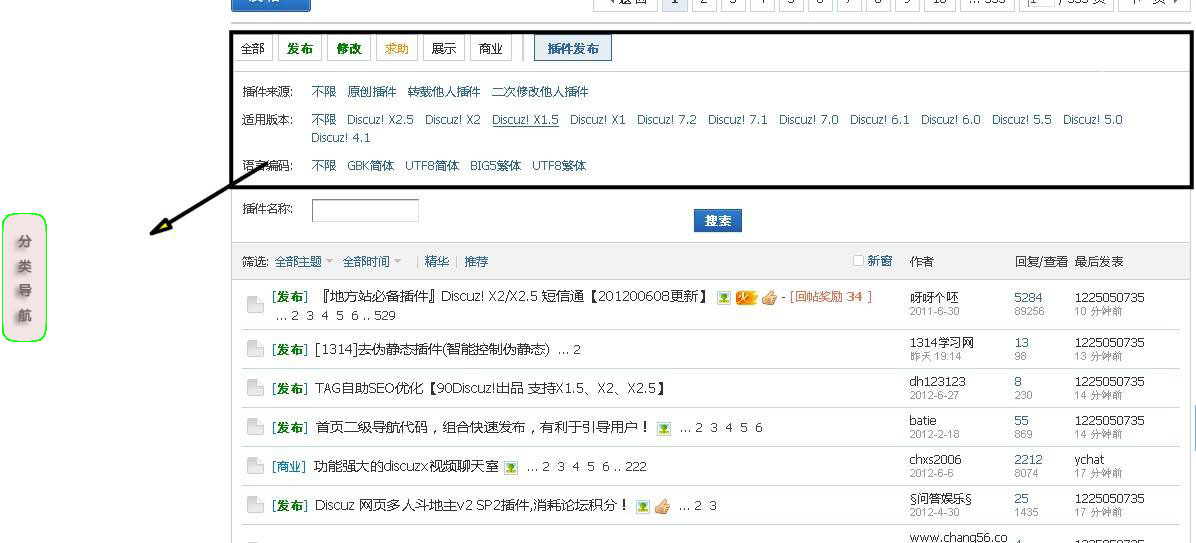Viewport: 1196px width, 543px height.
Task: View author profile 1314学习网
Action: point(942,342)
